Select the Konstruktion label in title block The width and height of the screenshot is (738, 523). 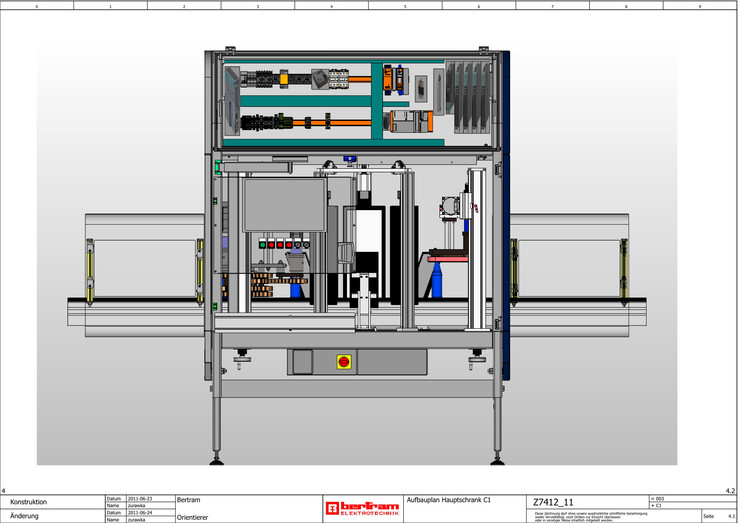point(32,501)
